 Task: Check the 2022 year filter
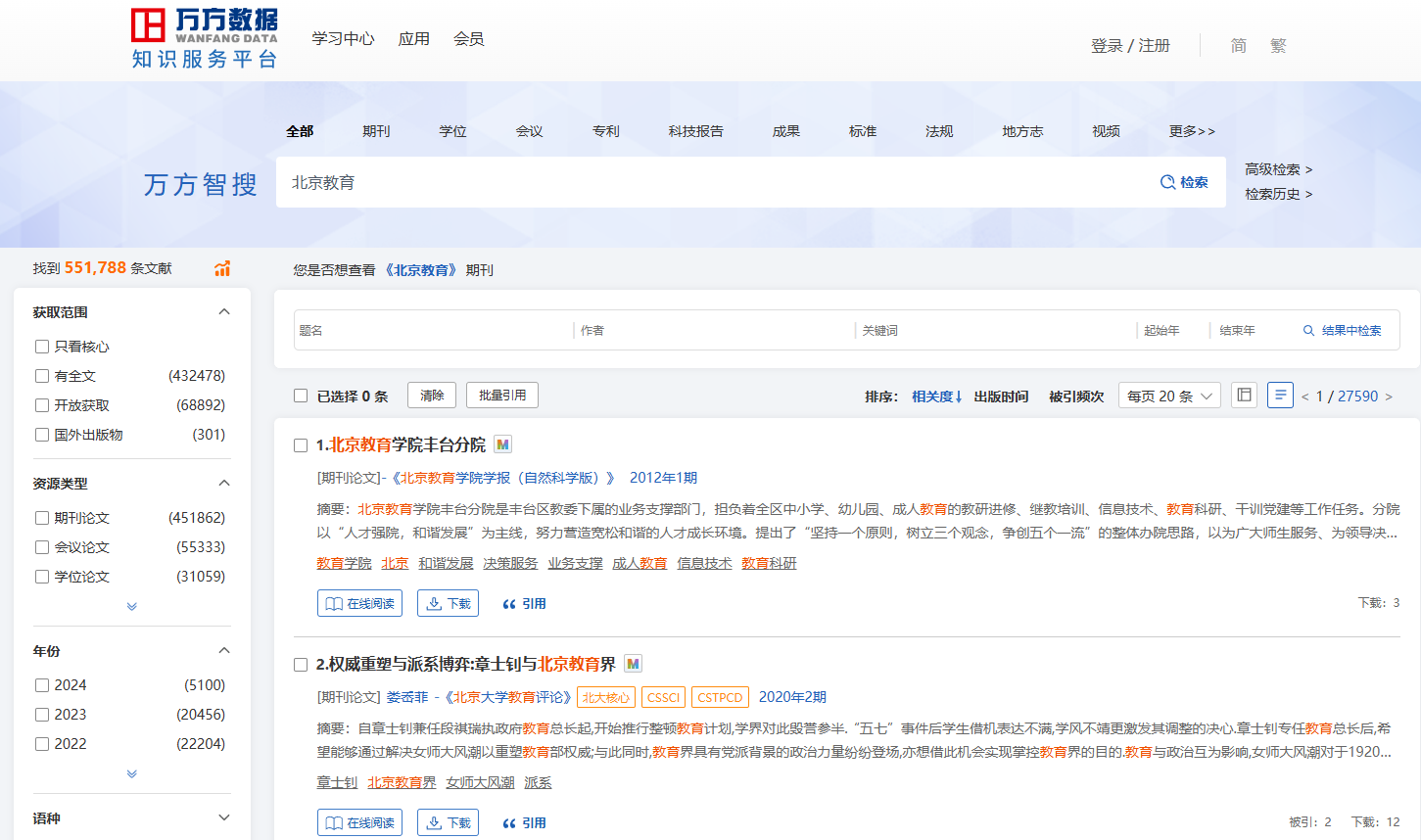(42, 744)
